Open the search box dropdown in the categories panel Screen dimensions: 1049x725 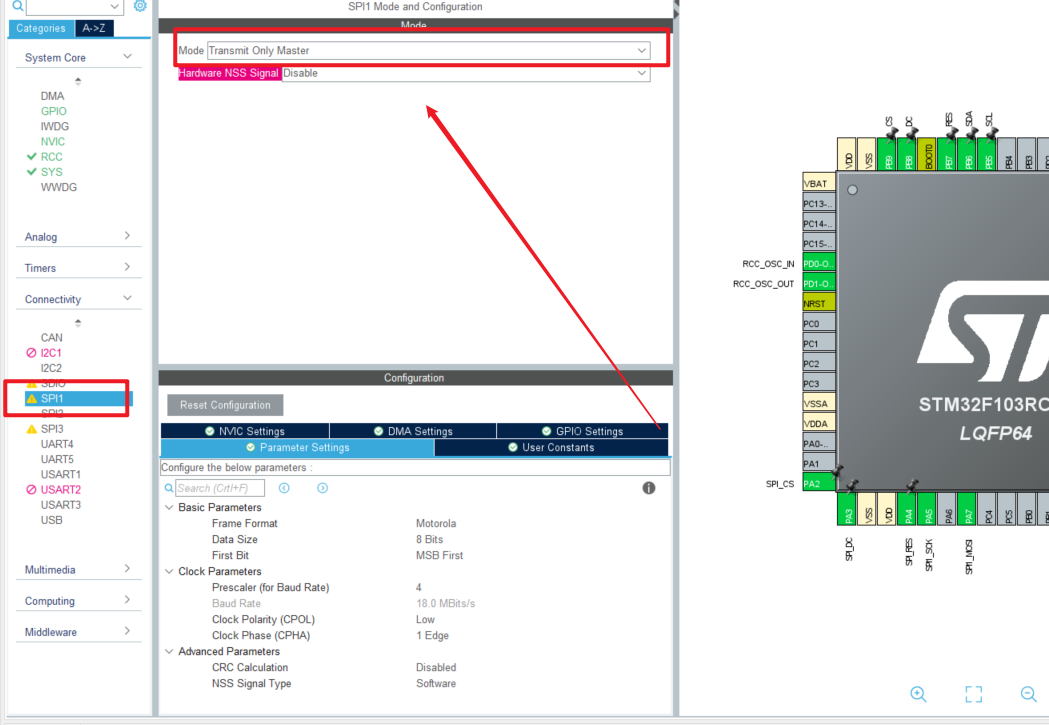tap(114, 7)
